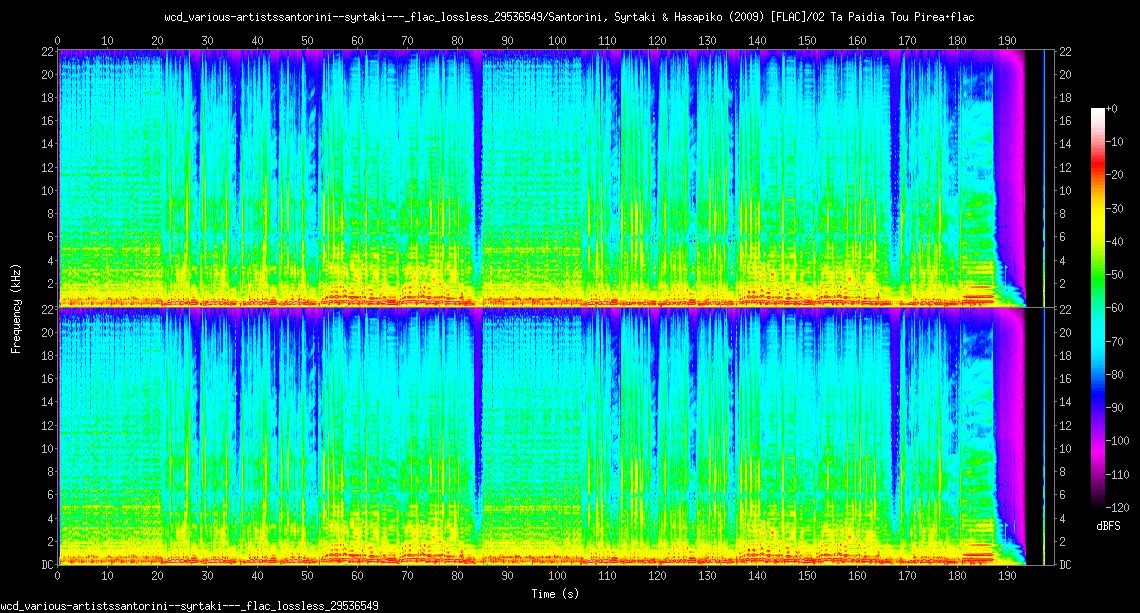Click "50" on the bottom time axis

pos(308,576)
